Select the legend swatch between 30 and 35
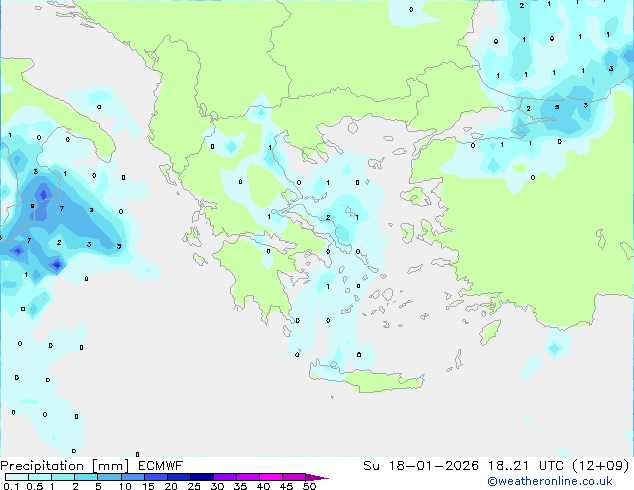The width and height of the screenshot is (634, 490). tap(228, 477)
